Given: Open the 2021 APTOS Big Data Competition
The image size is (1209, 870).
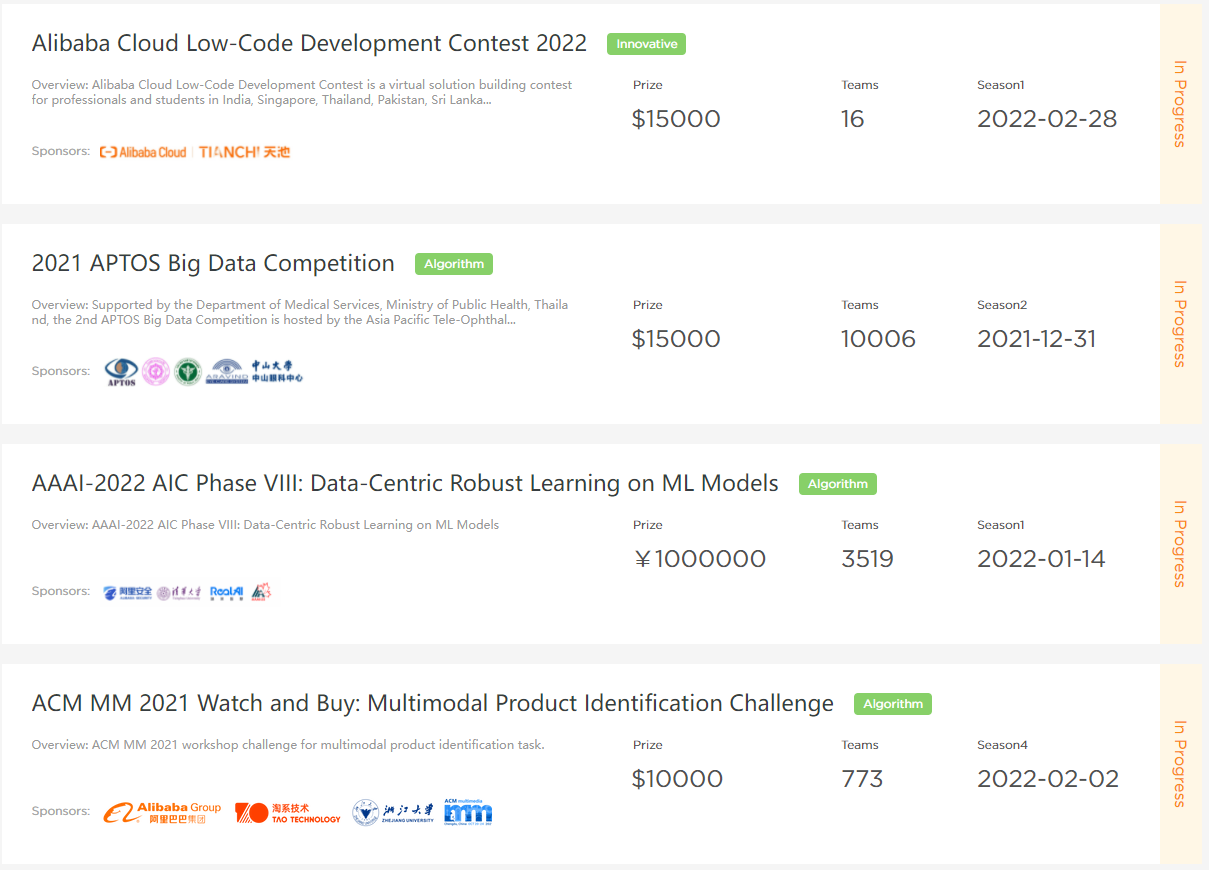Looking at the screenshot, I should click(213, 264).
